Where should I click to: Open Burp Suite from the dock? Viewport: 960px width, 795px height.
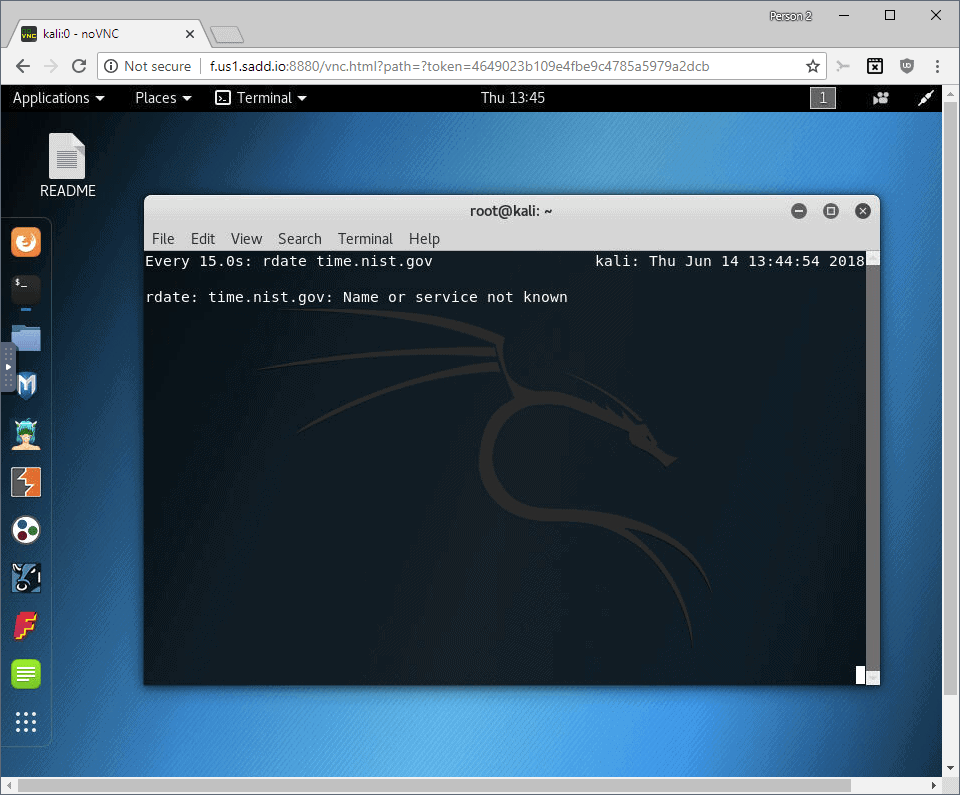[x=25, y=481]
